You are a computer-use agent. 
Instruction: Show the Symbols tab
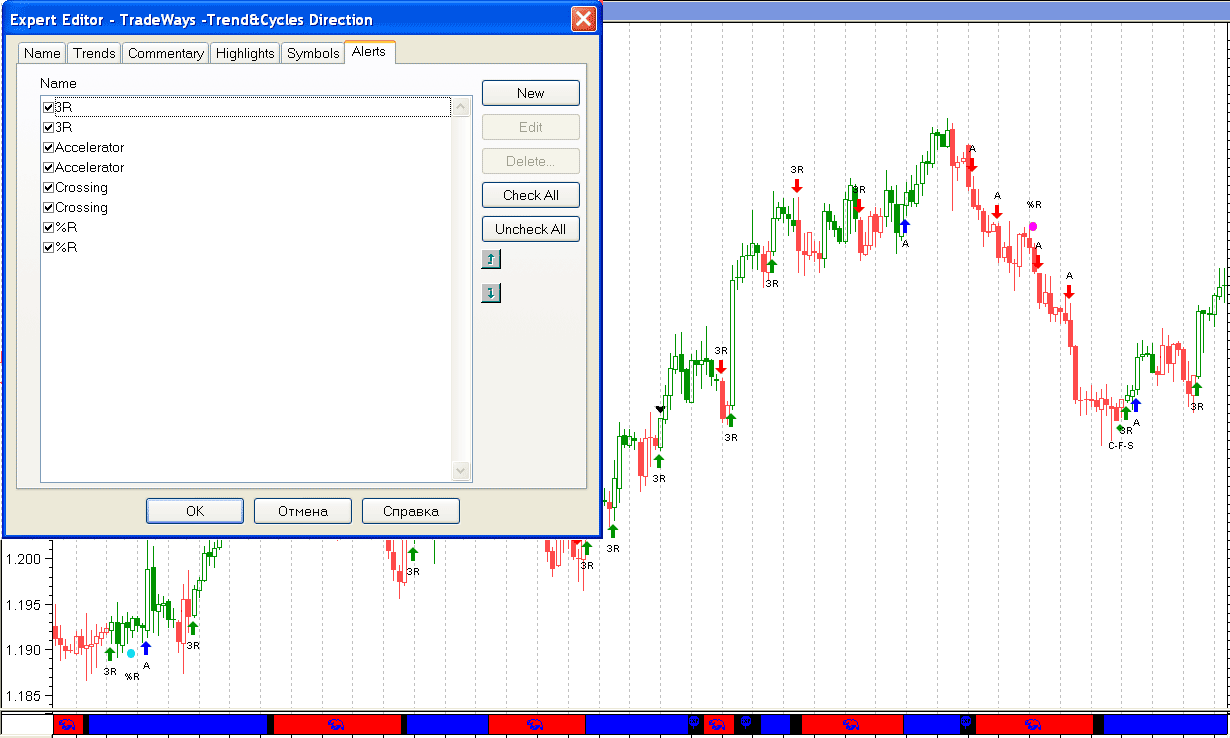313,53
